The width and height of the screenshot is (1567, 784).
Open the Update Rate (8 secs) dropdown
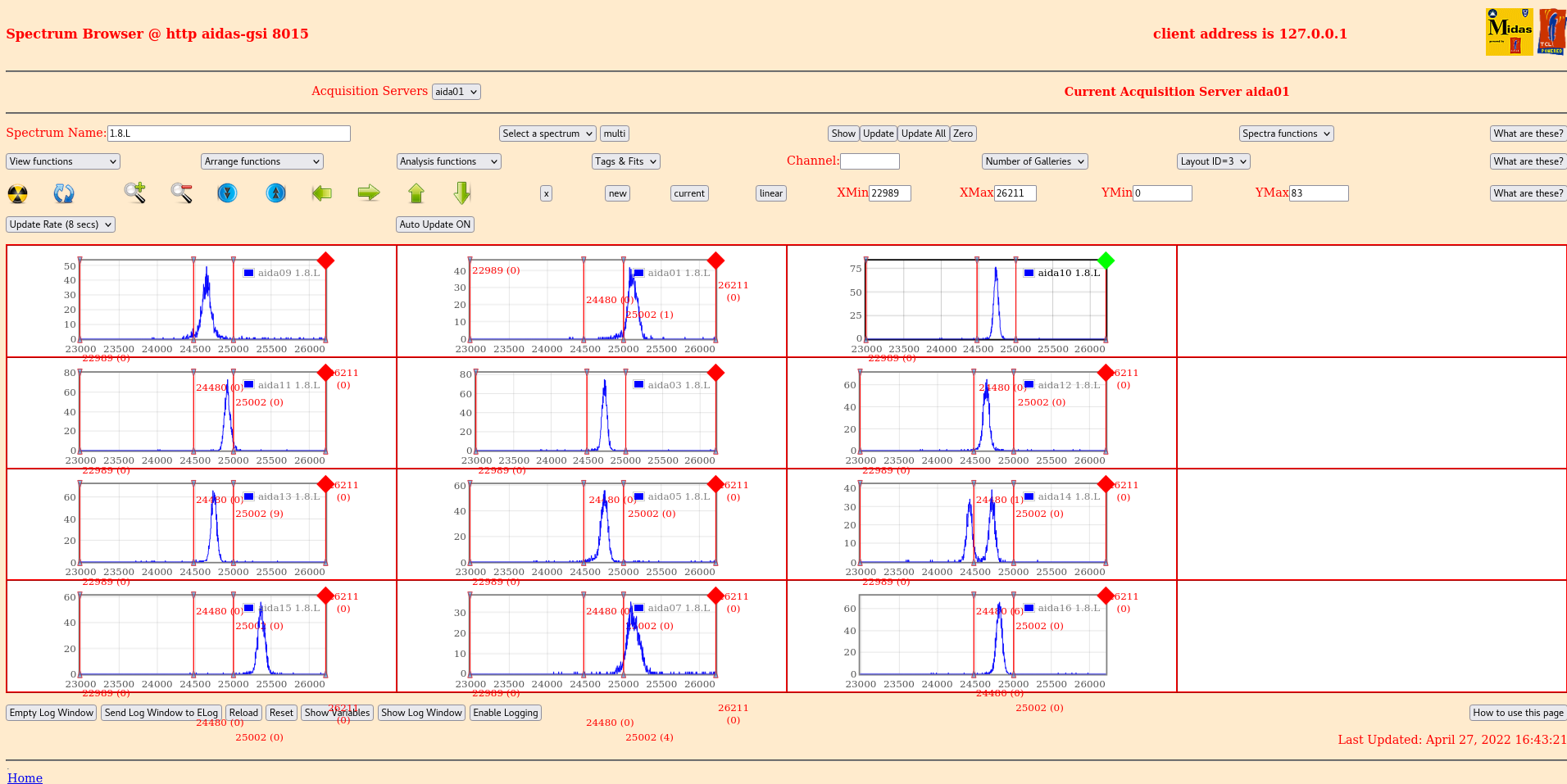coord(61,224)
